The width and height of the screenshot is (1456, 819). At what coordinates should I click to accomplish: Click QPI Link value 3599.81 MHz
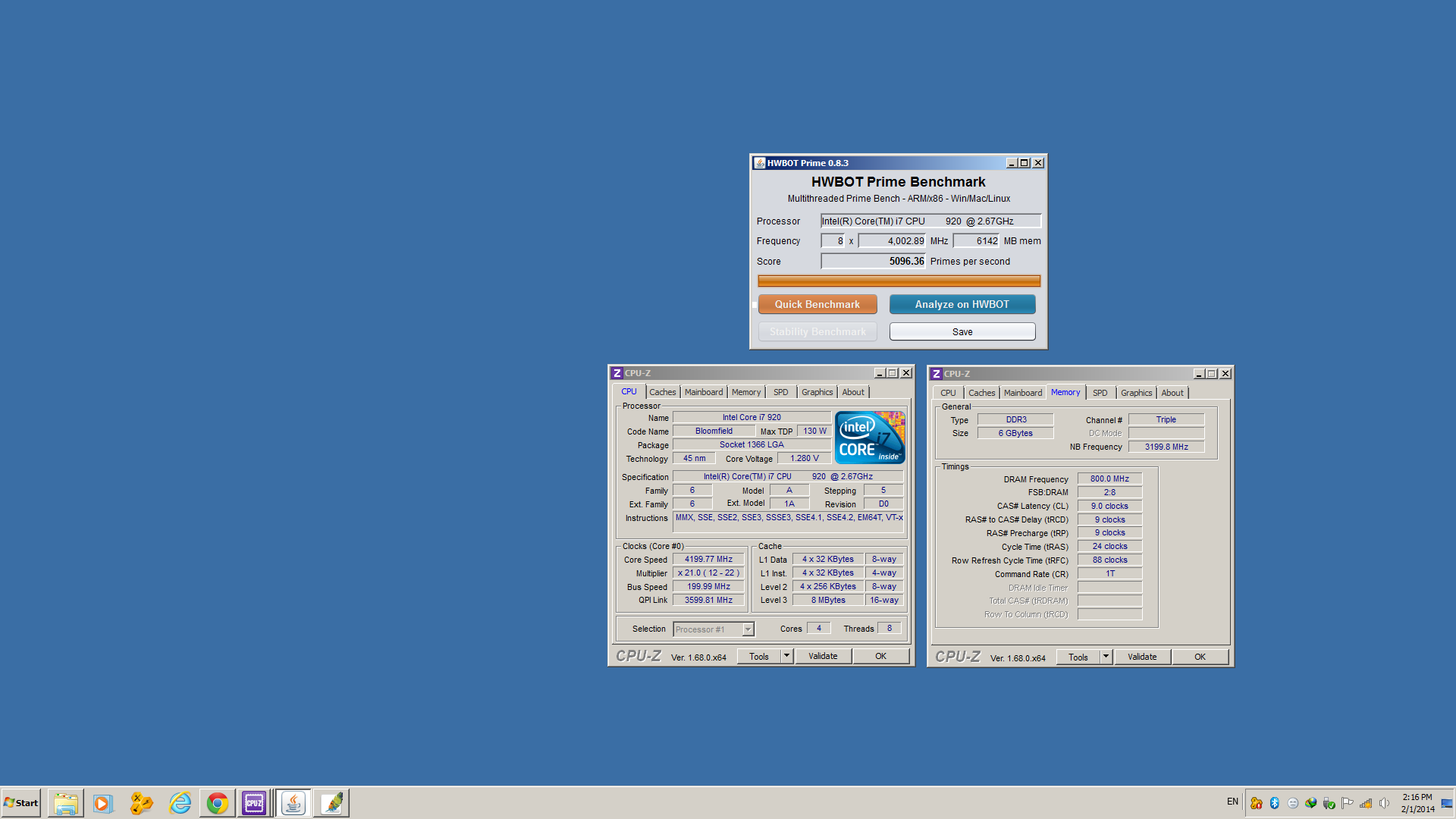coord(708,600)
